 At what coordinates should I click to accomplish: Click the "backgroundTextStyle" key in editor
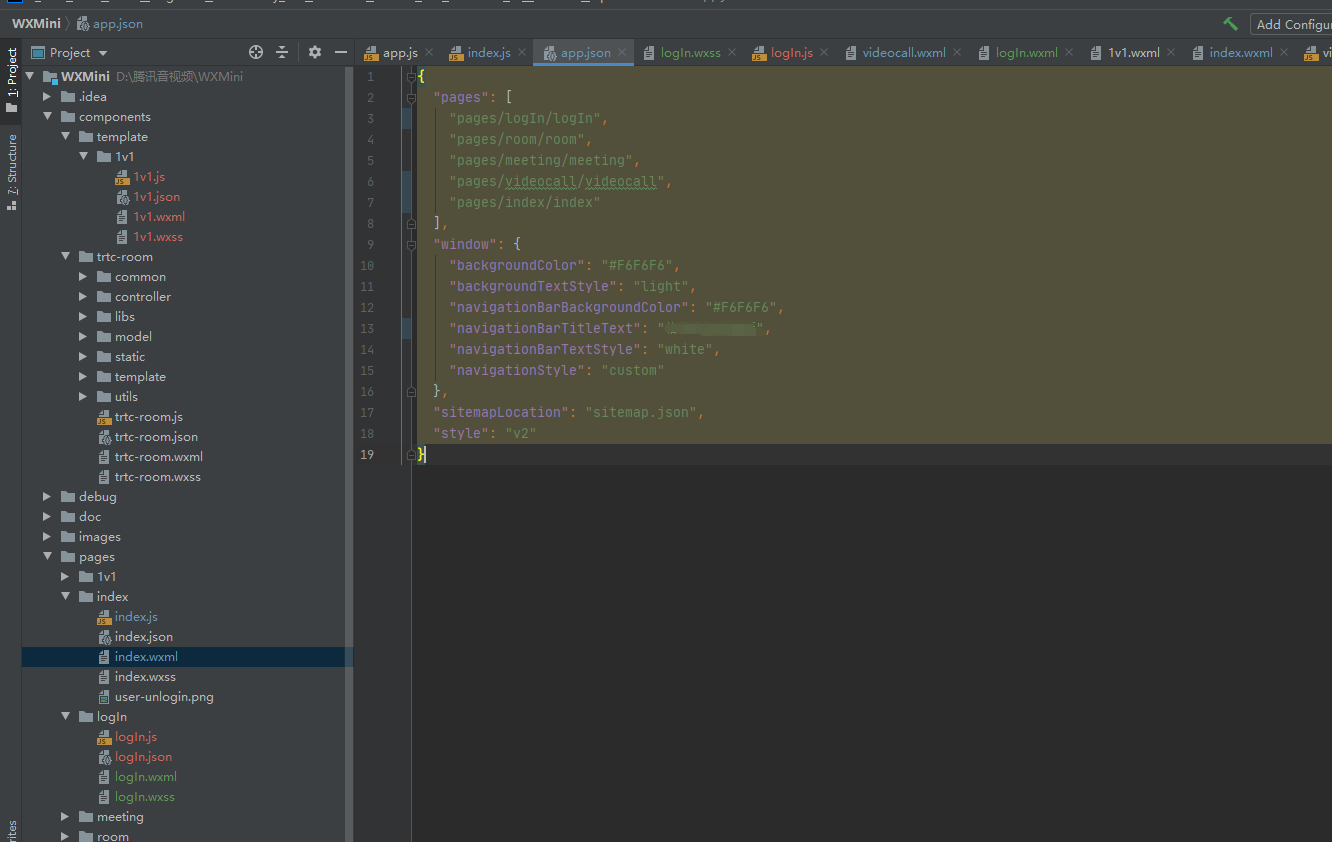coord(533,287)
